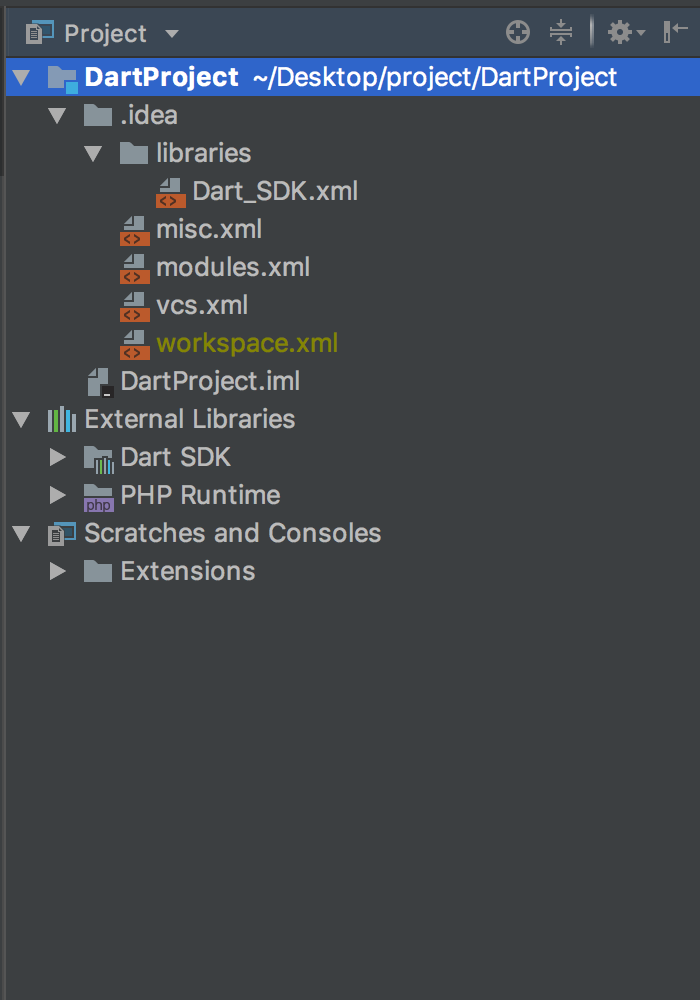Click the scroll from source target icon
Screen dimensions: 700x1000
[517, 33]
